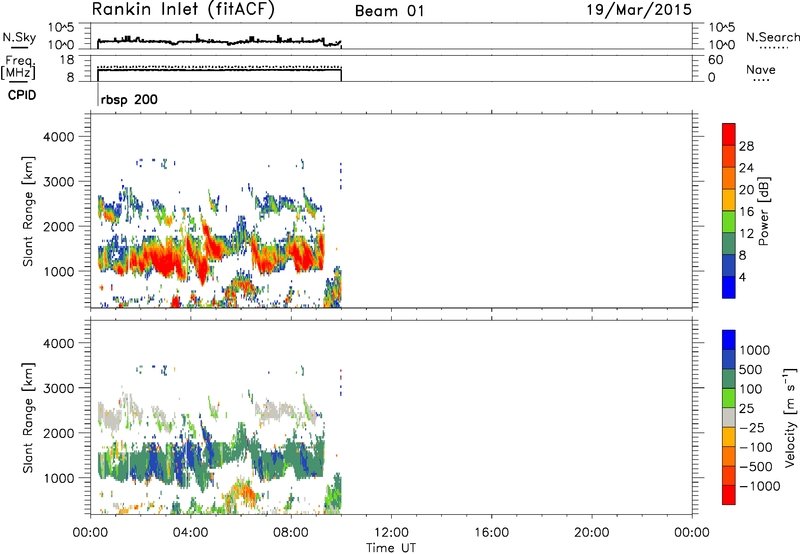
Task: Click the "Time UT" axis title
Action: 391,548
